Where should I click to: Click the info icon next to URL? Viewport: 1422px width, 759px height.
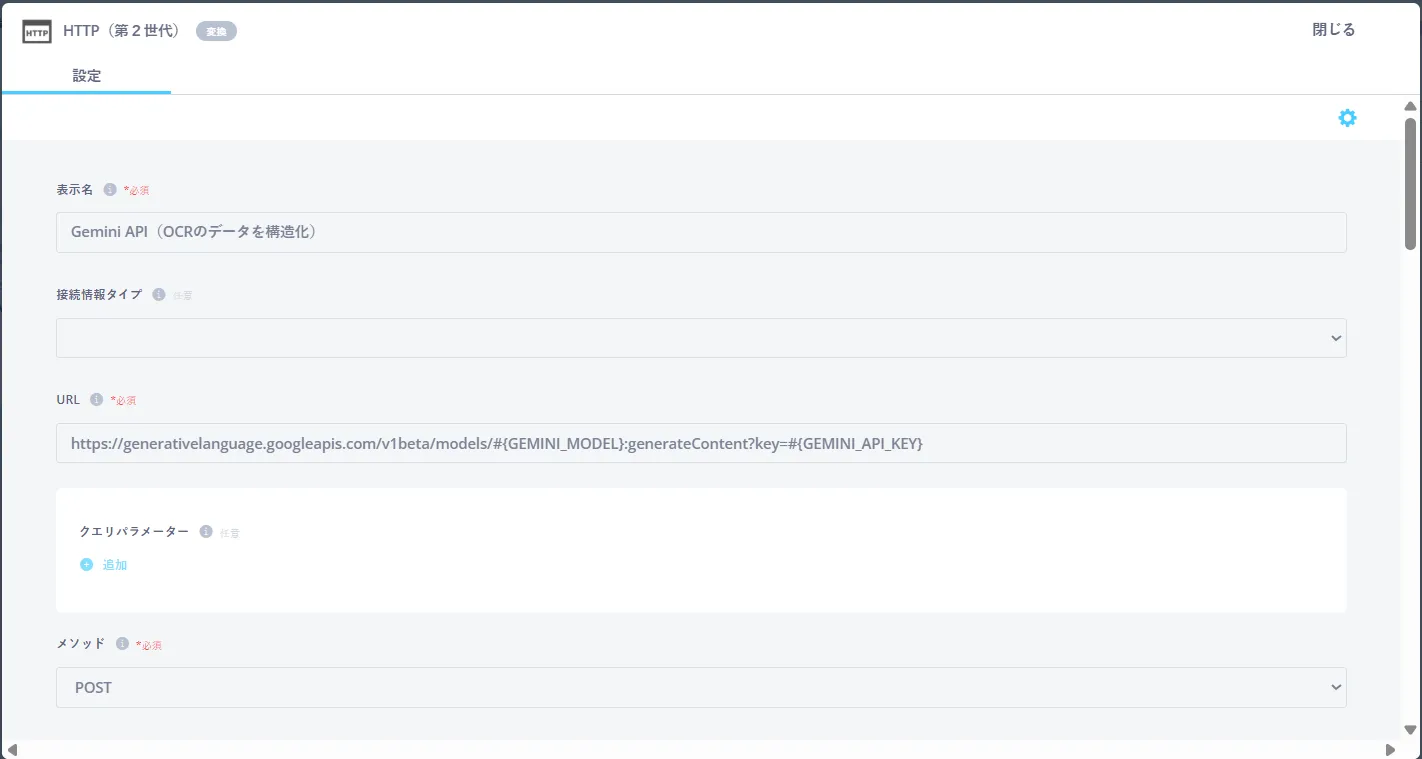[96, 399]
